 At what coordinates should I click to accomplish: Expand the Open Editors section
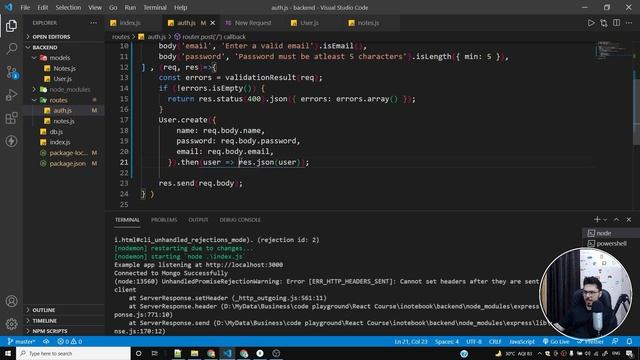64,37
